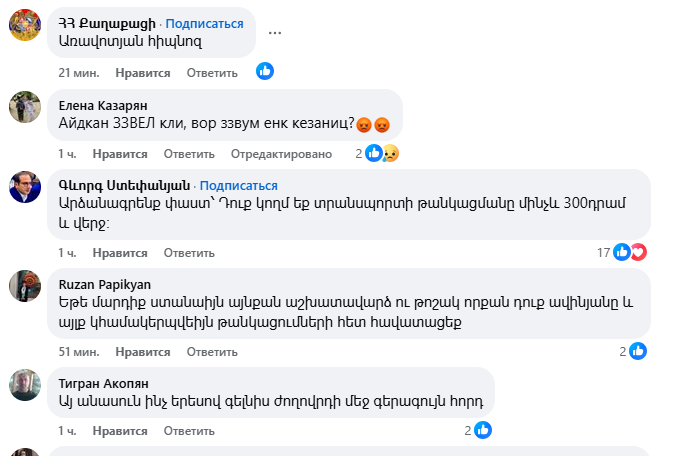
Task: Click Ответить under Ruzan Papikyan's comment
Action: [212, 352]
